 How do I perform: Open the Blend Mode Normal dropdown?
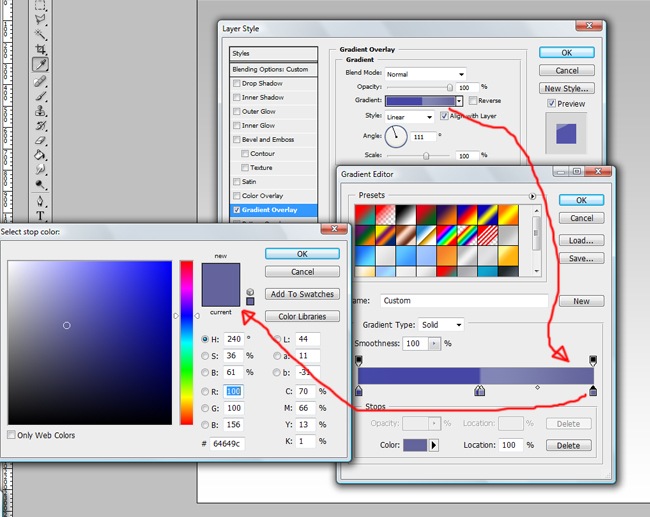tap(425, 74)
